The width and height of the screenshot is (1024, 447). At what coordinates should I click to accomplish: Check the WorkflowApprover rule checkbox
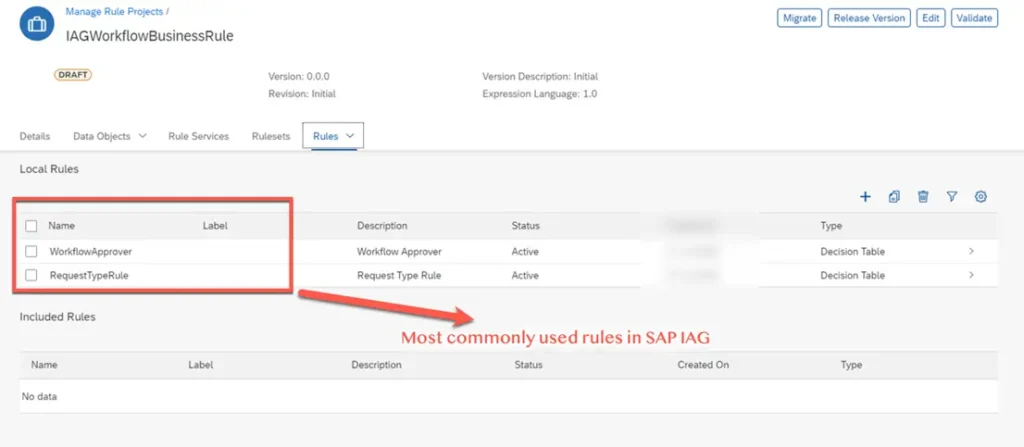[x=32, y=251]
